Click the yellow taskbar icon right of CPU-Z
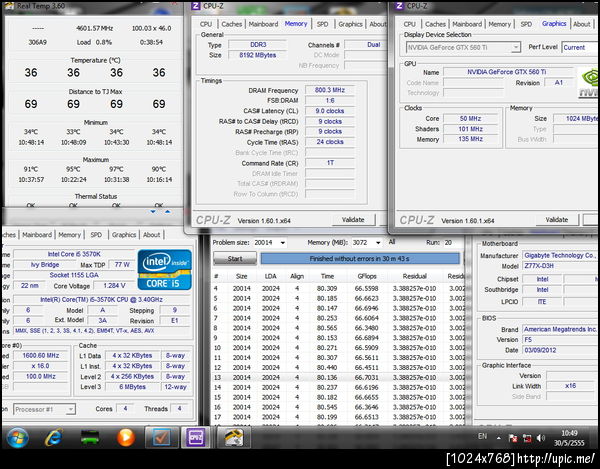 [x=233, y=437]
